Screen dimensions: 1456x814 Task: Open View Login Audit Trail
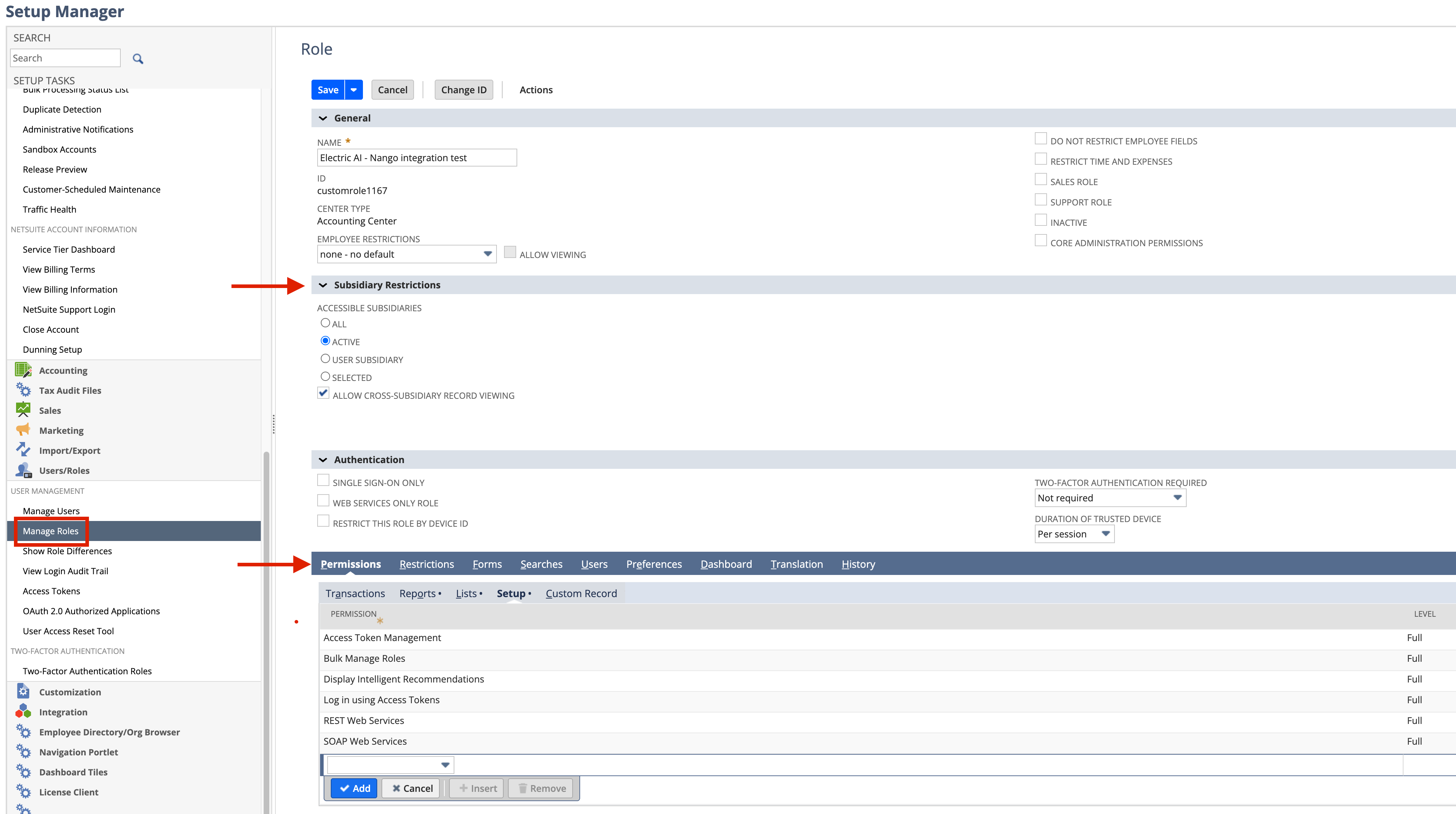coord(65,571)
